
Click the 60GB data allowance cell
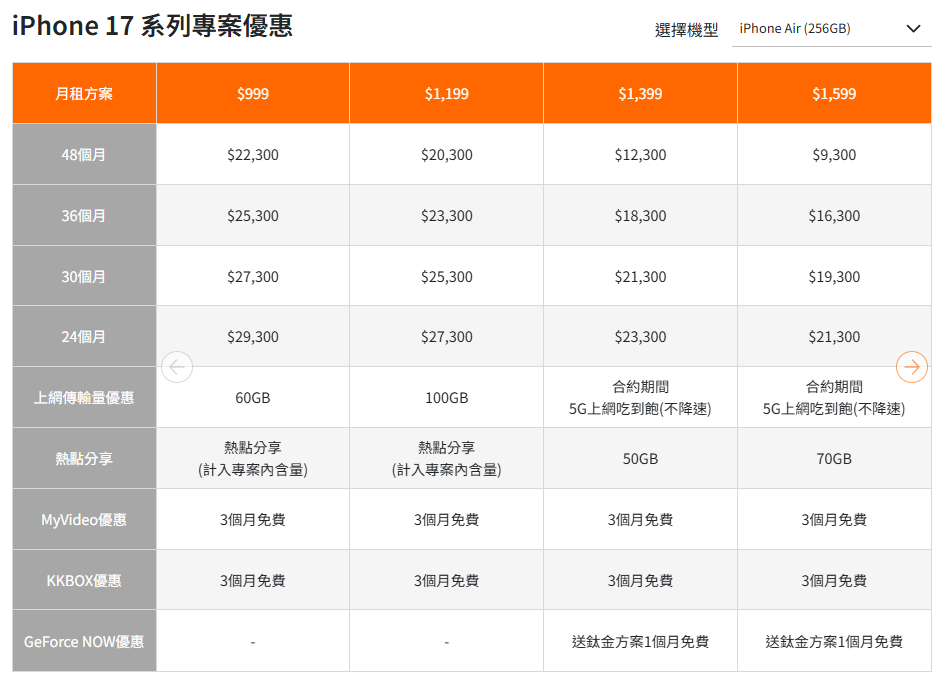tap(252, 398)
